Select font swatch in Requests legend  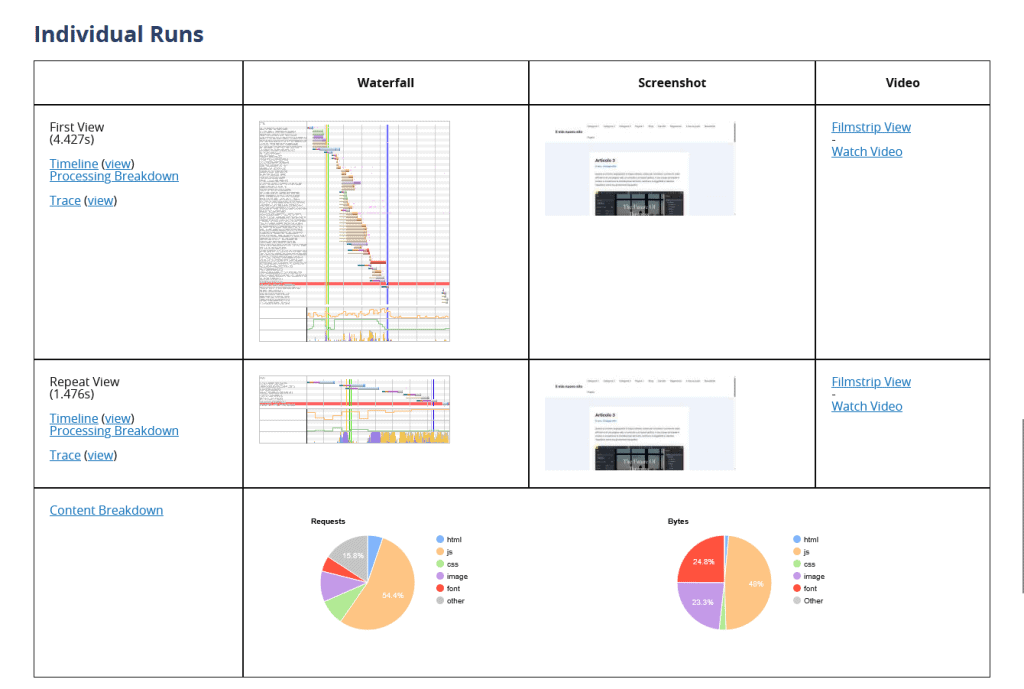(440, 588)
